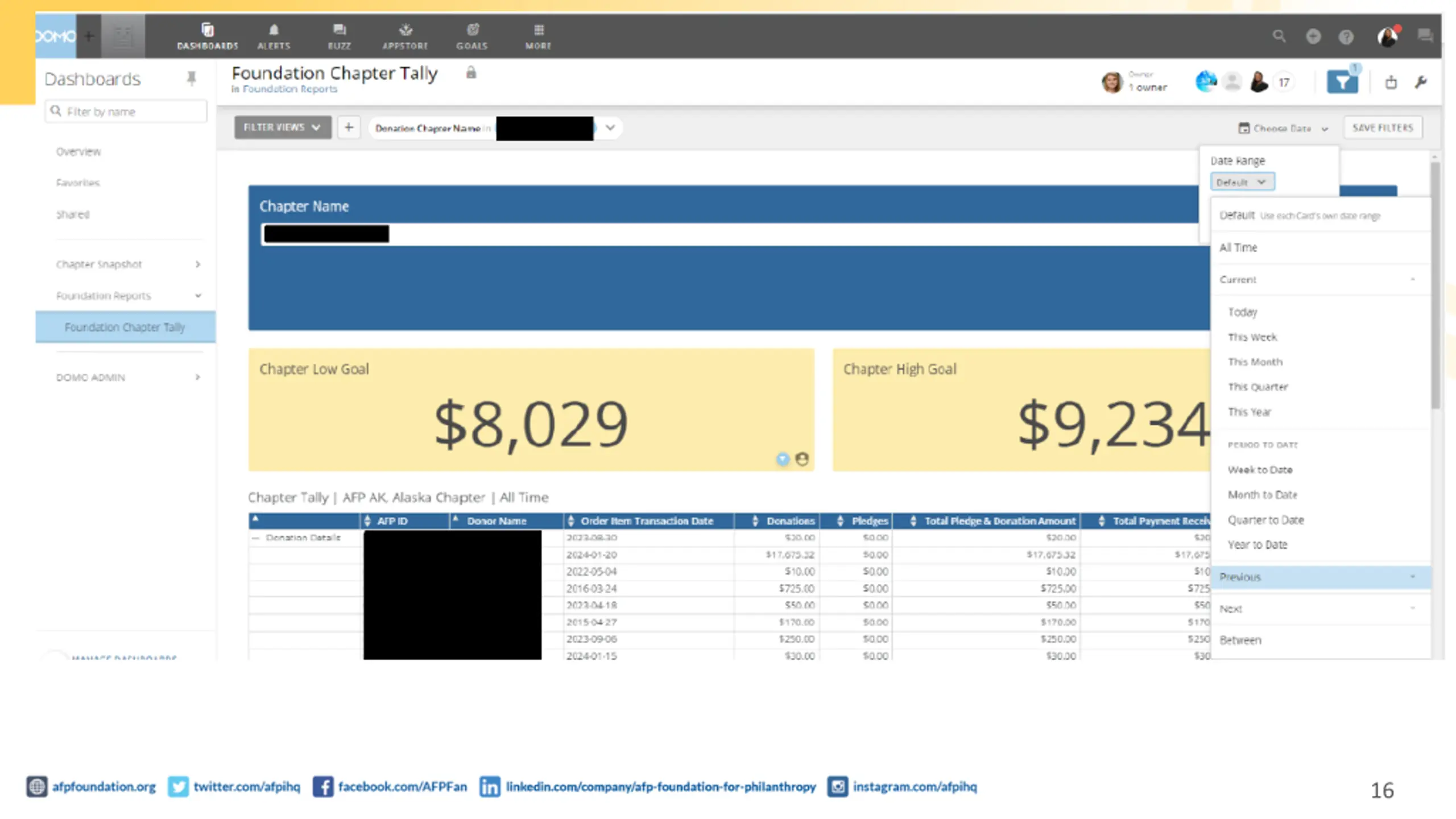Pin the Dashboards sidebar

click(x=192, y=78)
